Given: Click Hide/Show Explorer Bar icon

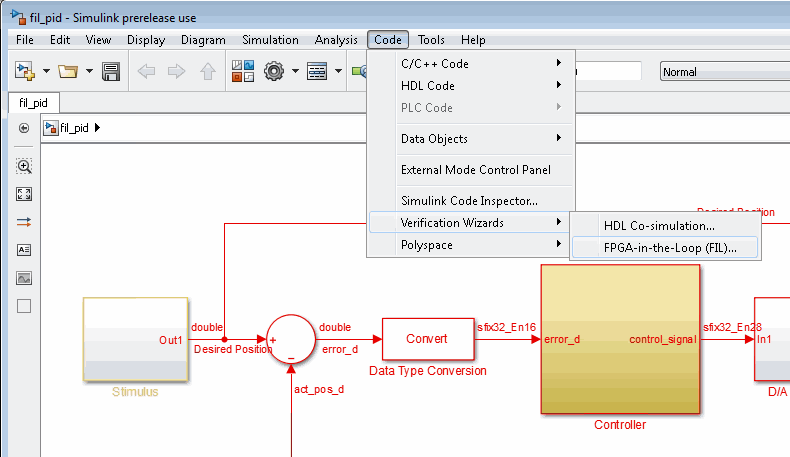Looking at the screenshot, I should [24, 128].
